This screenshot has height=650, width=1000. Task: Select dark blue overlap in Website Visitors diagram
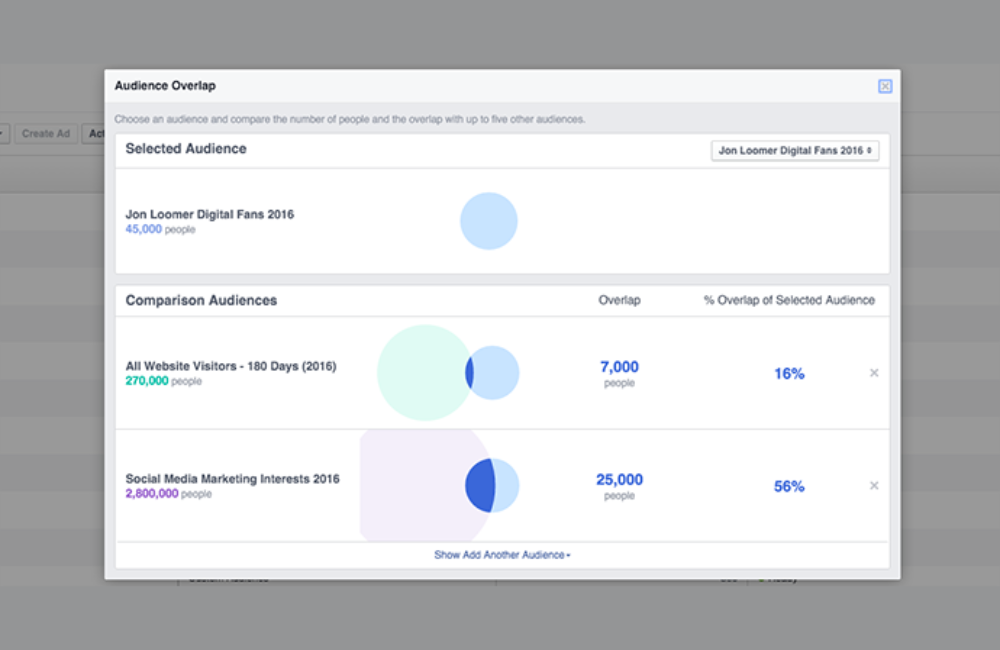pyautogui.click(x=469, y=373)
